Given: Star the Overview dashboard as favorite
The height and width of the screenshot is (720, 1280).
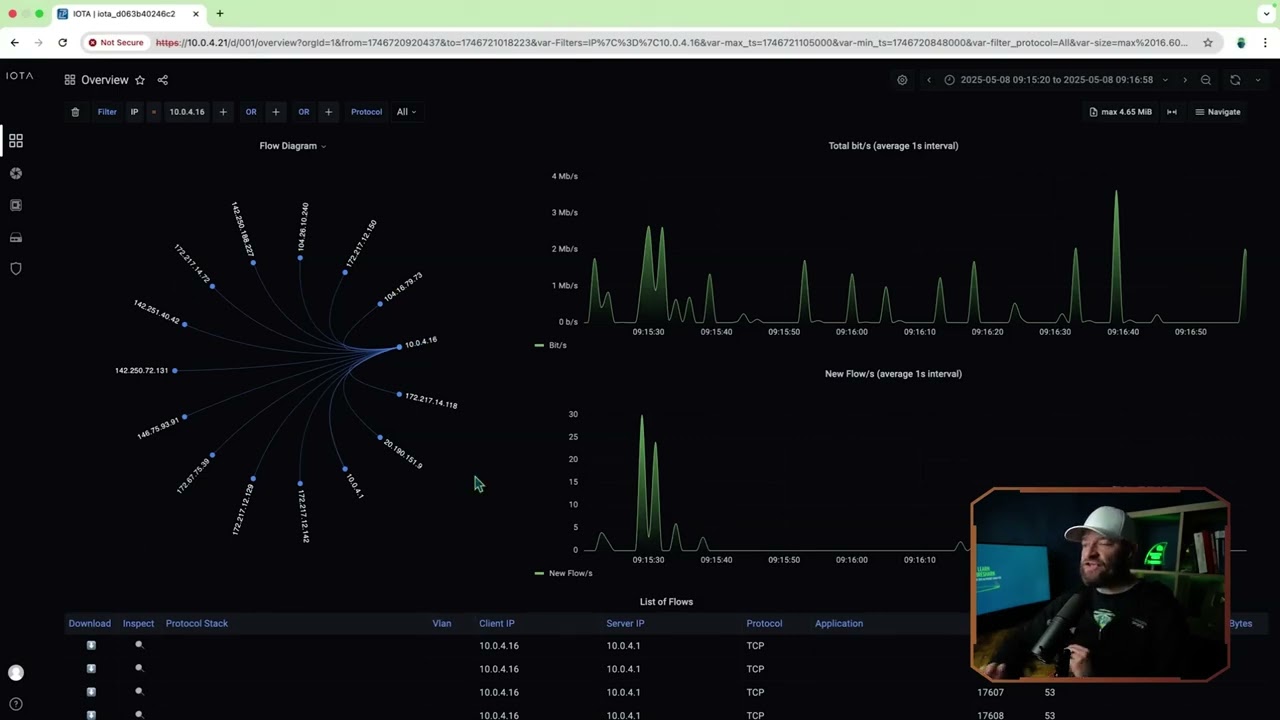Looking at the screenshot, I should (140, 80).
